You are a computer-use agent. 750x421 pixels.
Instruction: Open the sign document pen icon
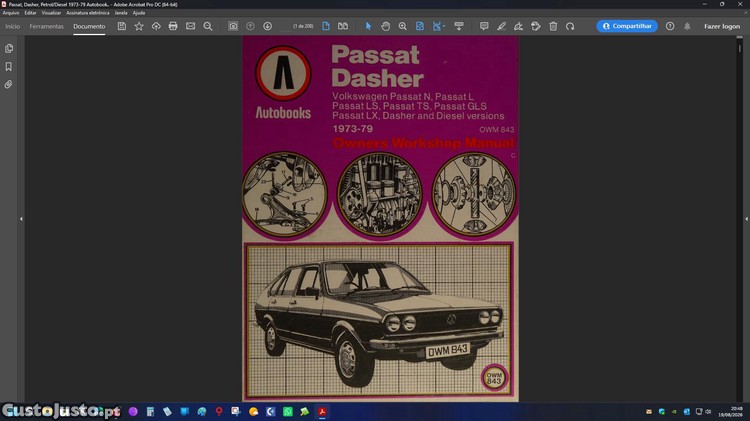(518, 26)
